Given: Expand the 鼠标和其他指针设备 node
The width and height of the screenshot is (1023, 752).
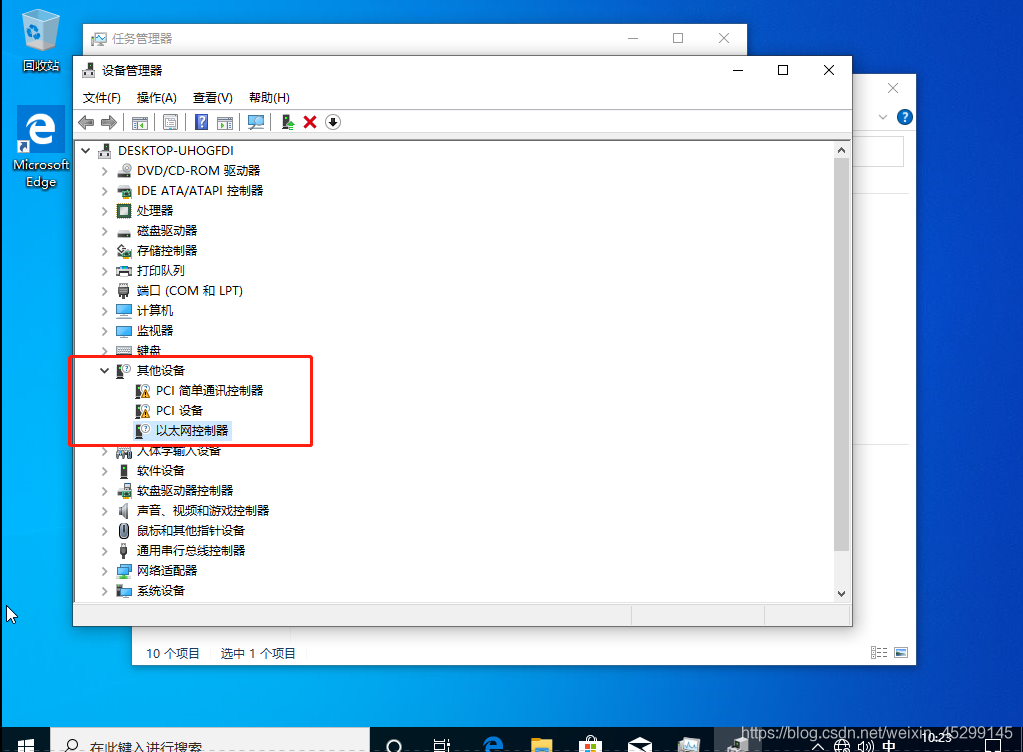Looking at the screenshot, I should coord(104,531).
